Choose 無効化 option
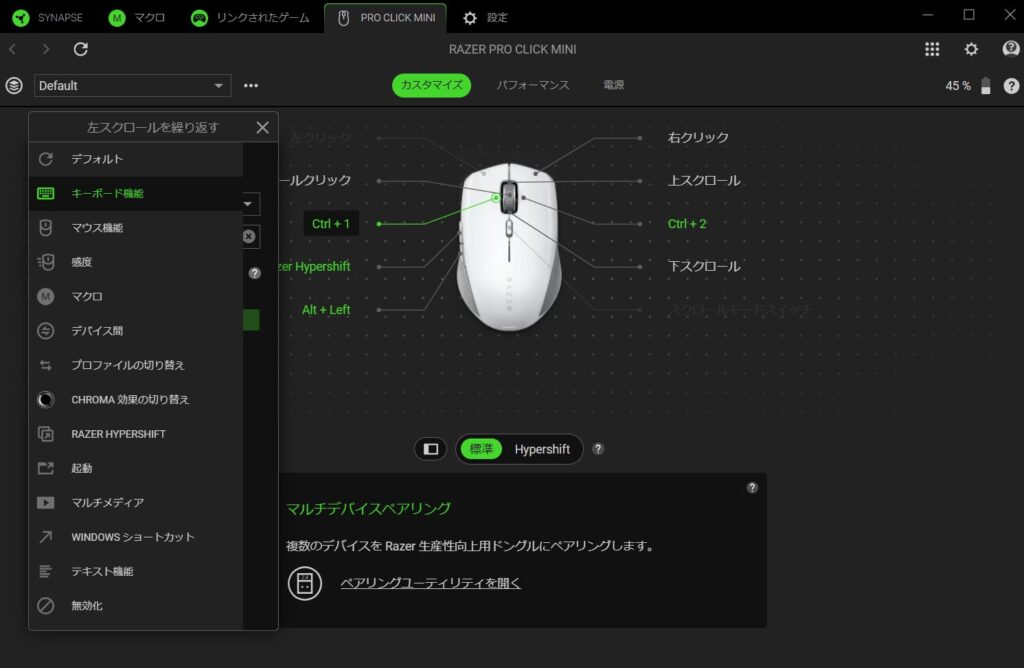The image size is (1024, 668). 136,606
